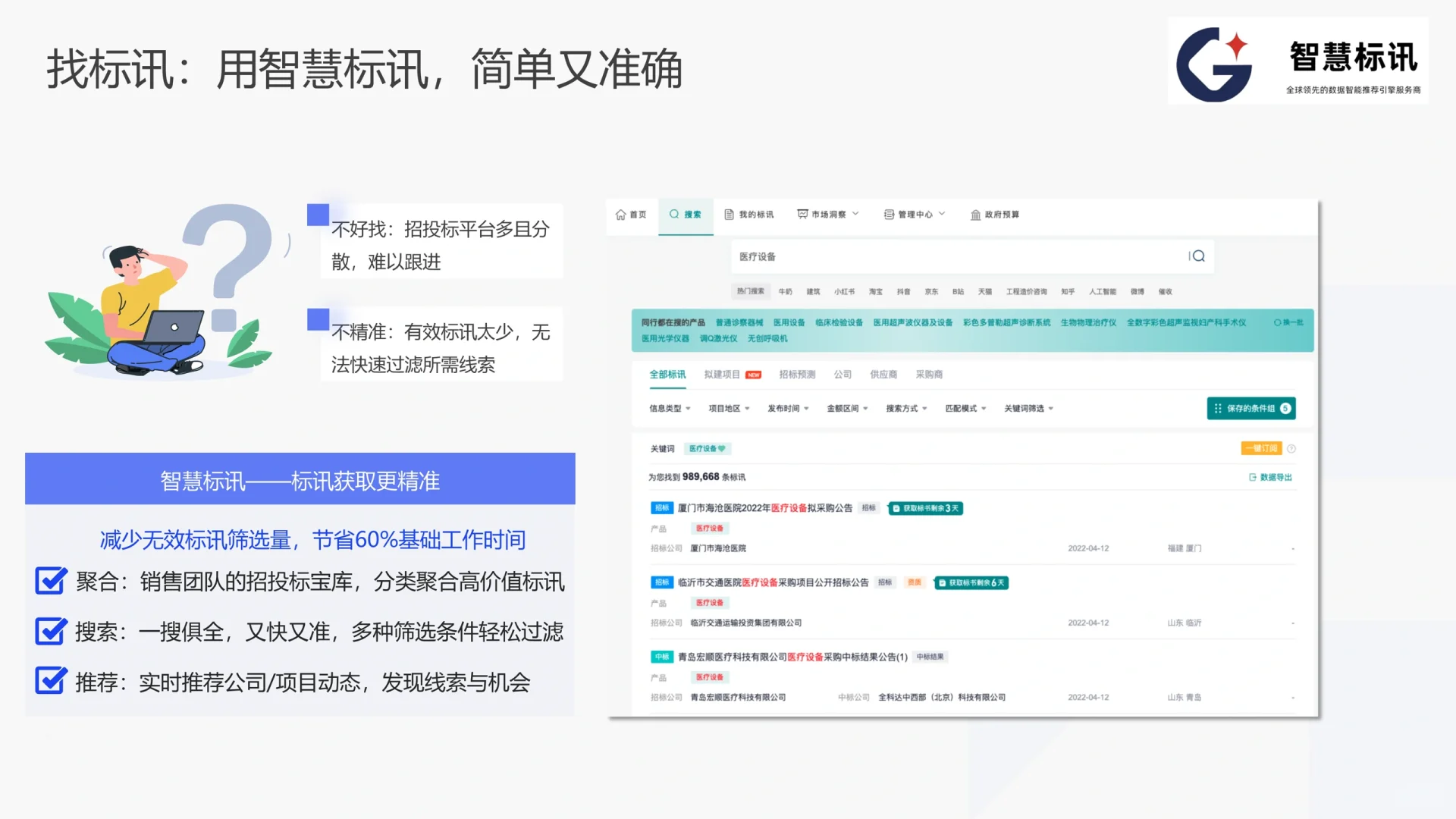Click the orange 一键订阅 button
Viewport: 1456px width, 819px height.
[1260, 448]
